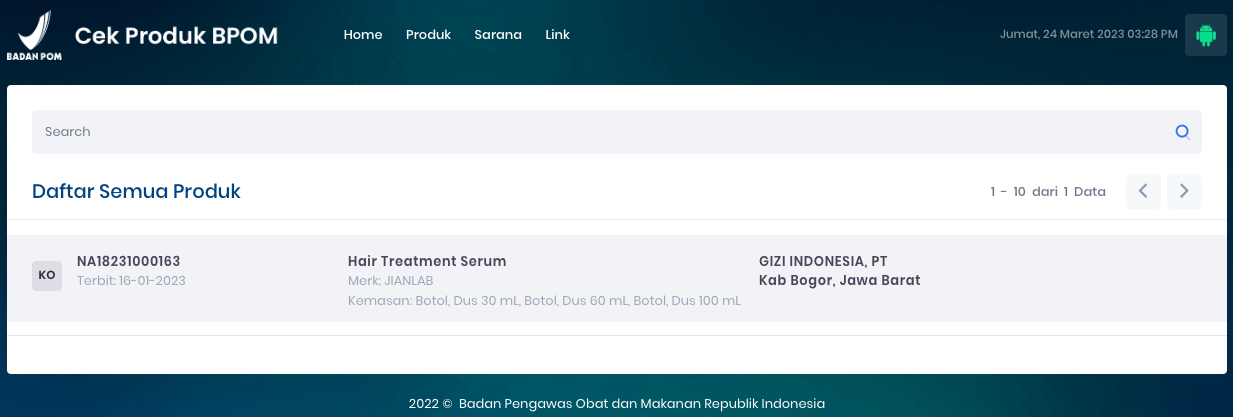
Task: Open the Produk menu
Action: coord(428,34)
